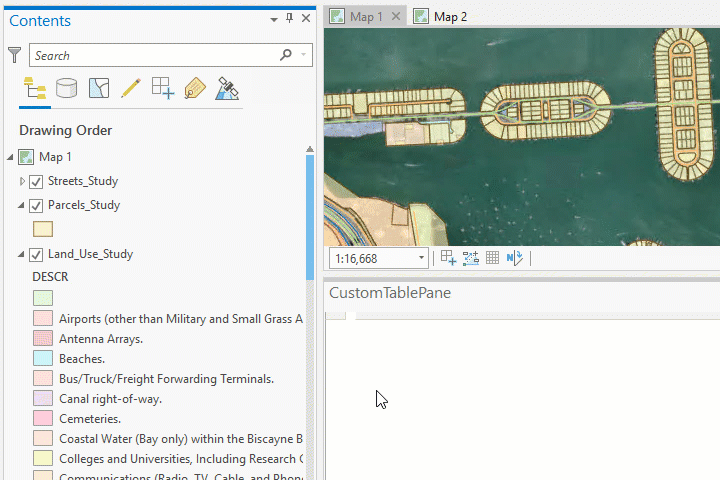Switch to the Map 1 tab

coord(366,17)
